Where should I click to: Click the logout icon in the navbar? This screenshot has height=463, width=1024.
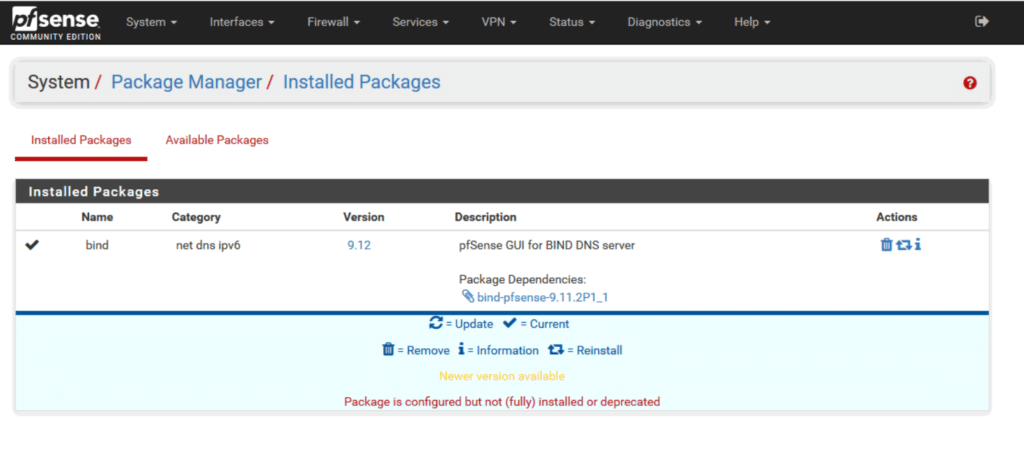pos(982,22)
